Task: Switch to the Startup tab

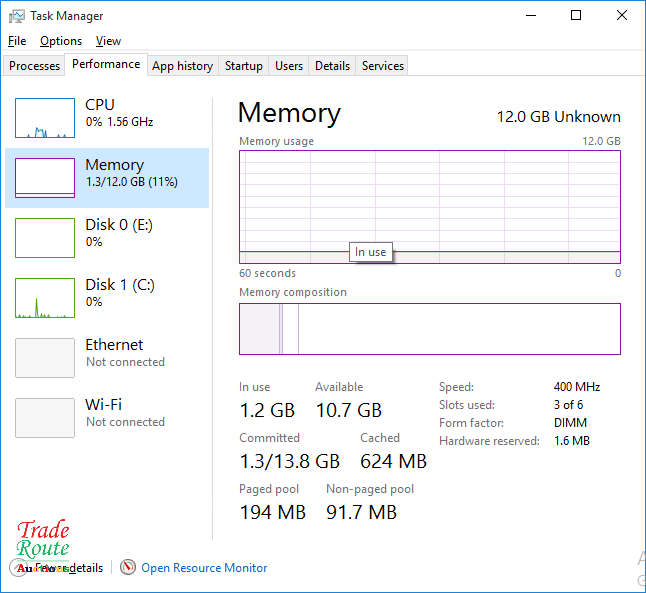Action: pos(244,66)
